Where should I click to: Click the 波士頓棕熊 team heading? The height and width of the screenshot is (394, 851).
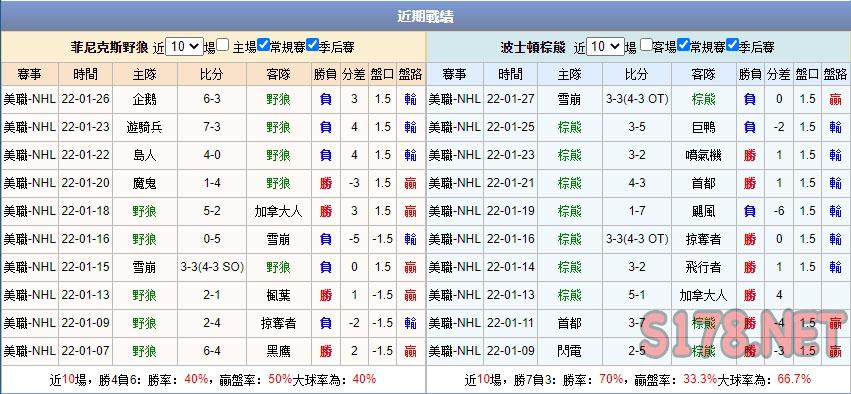tap(533, 47)
